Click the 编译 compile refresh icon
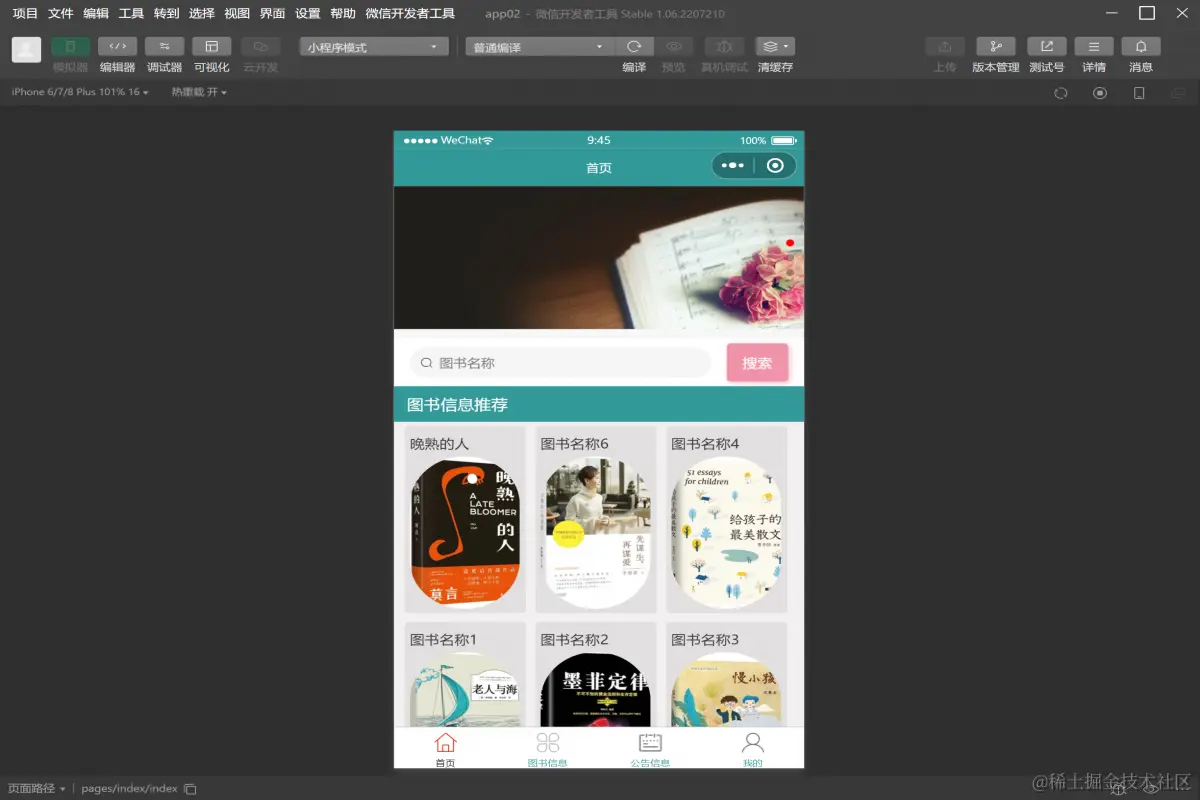The height and width of the screenshot is (800, 1200). pyautogui.click(x=634, y=47)
